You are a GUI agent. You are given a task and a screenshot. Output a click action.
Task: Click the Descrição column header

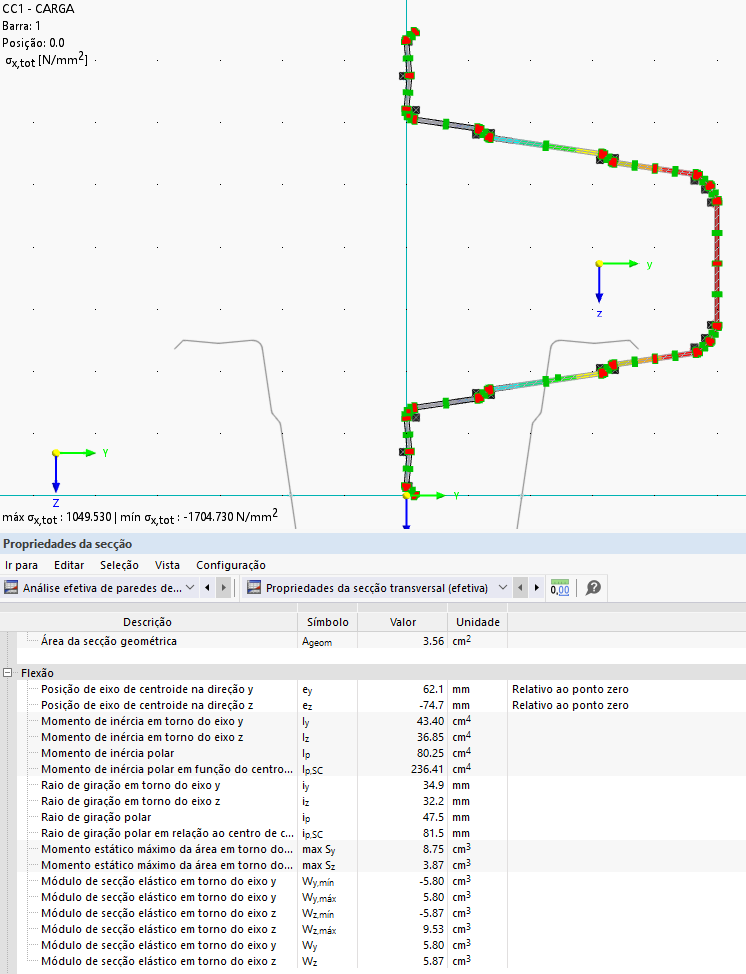(147, 622)
